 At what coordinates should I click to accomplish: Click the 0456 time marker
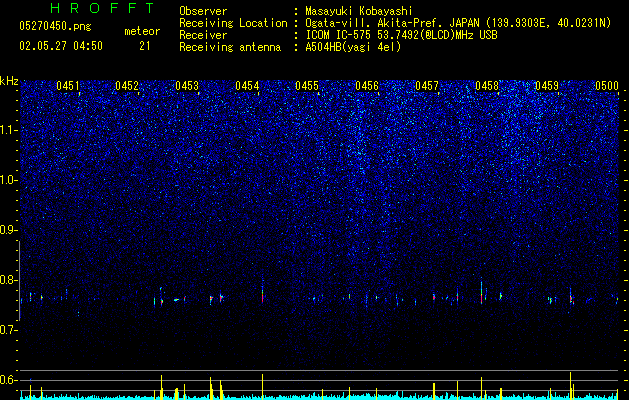367,86
